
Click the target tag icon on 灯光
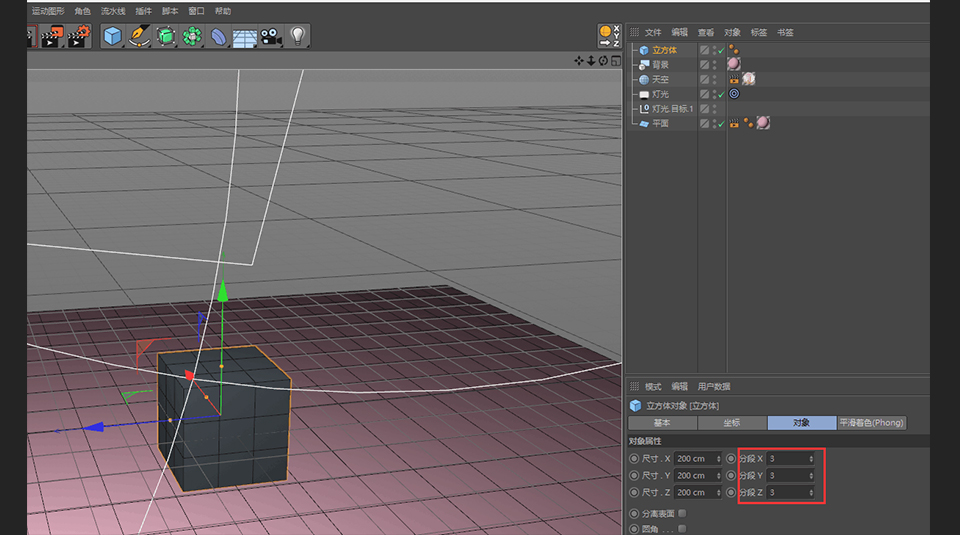tap(734, 94)
